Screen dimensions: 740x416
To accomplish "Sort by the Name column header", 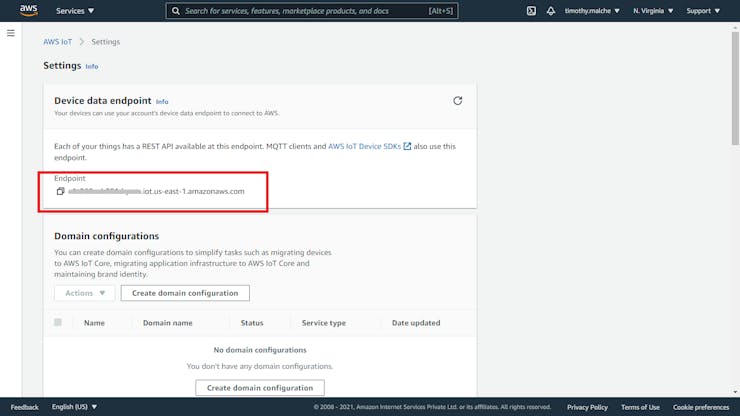I will click(94, 323).
